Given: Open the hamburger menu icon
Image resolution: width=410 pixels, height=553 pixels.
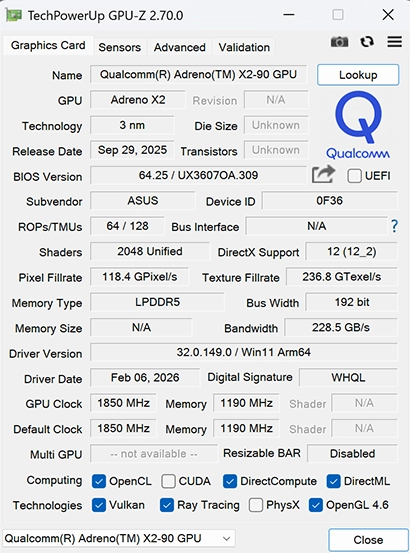Looking at the screenshot, I should 394,42.
